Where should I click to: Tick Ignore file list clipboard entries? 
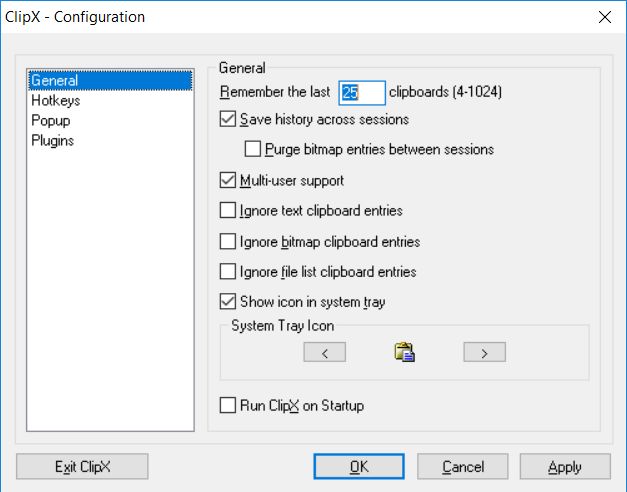click(228, 272)
